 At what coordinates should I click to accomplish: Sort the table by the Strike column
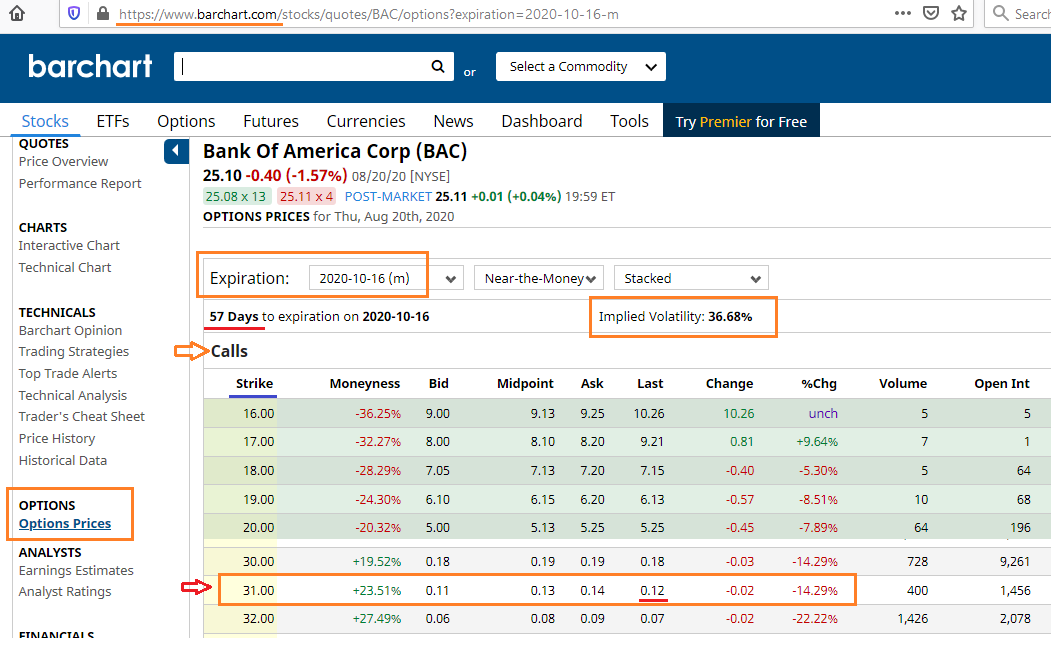[253, 383]
